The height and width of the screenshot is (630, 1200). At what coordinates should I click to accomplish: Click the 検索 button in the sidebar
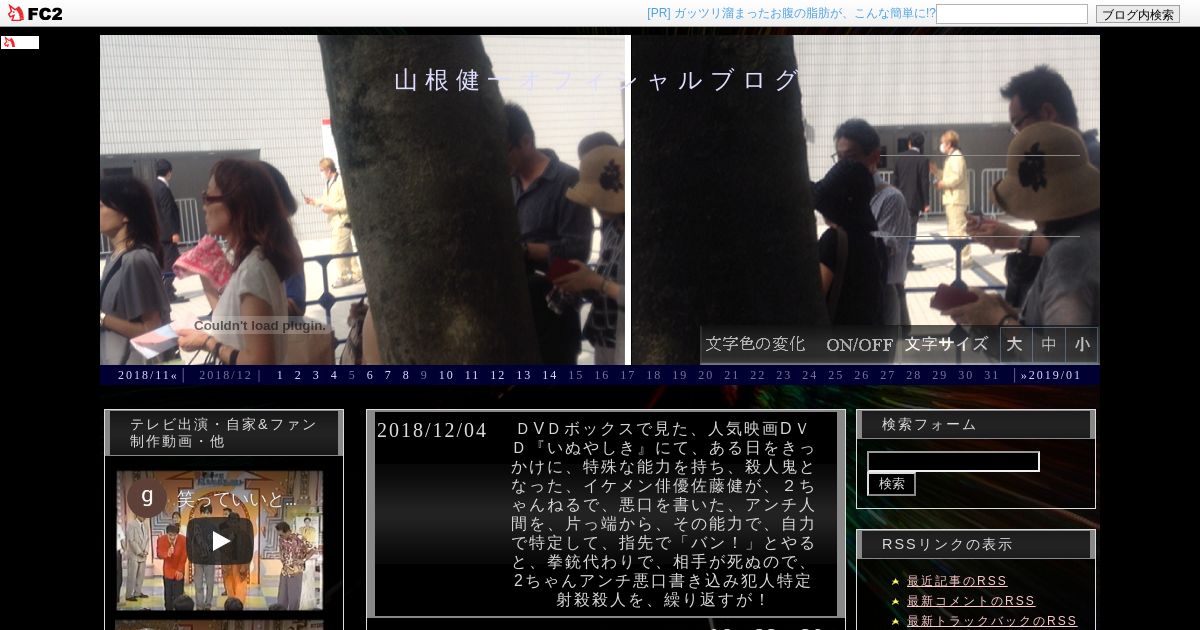click(891, 484)
